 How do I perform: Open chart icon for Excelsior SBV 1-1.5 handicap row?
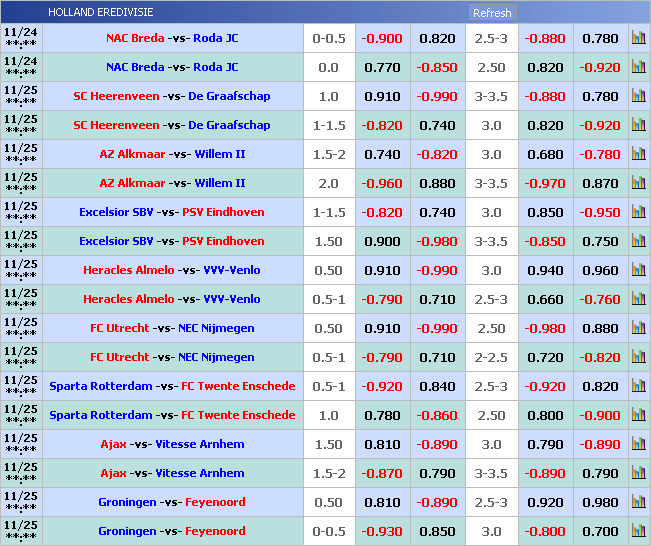click(x=638, y=213)
